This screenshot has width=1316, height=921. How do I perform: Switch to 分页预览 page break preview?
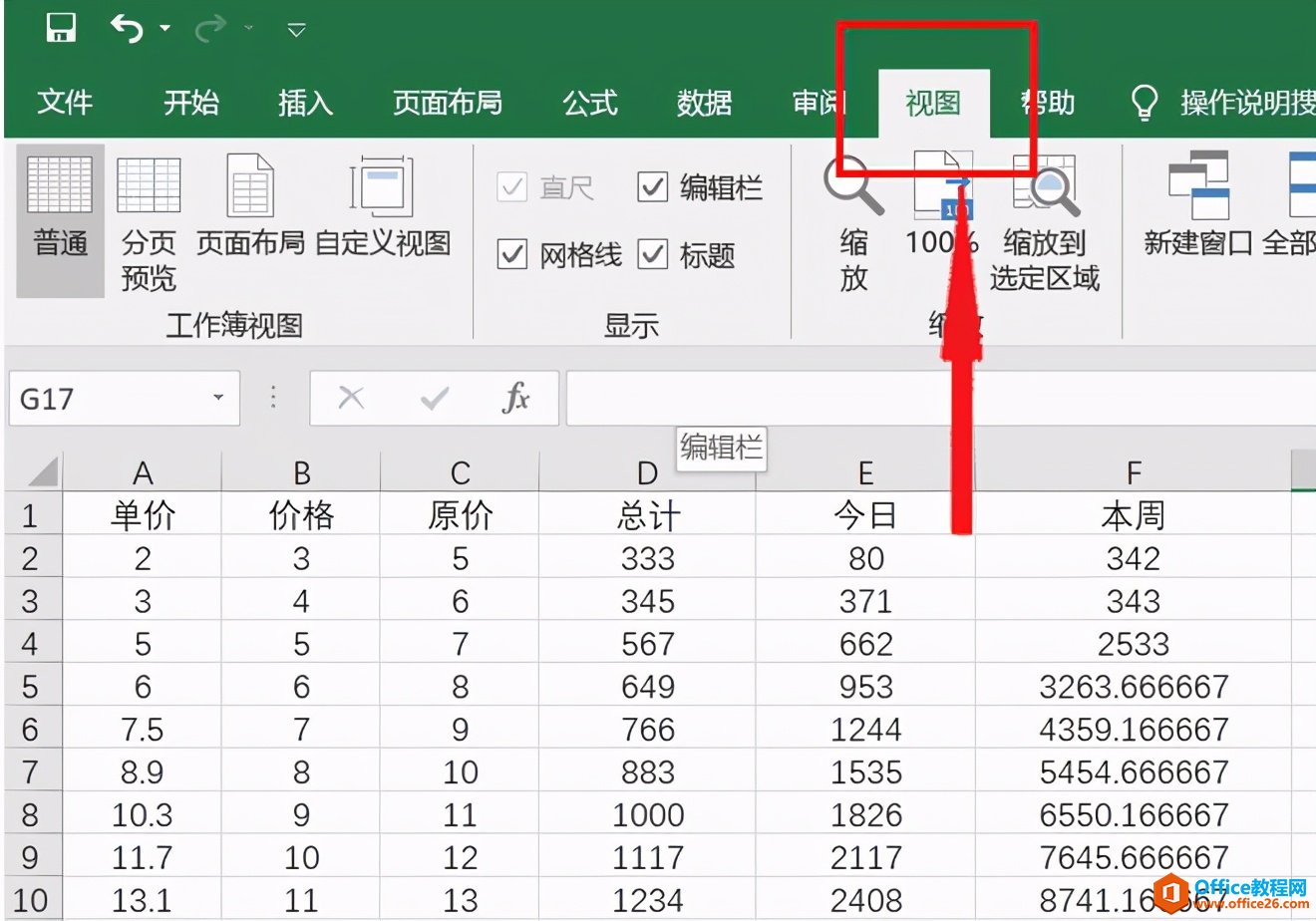149,223
